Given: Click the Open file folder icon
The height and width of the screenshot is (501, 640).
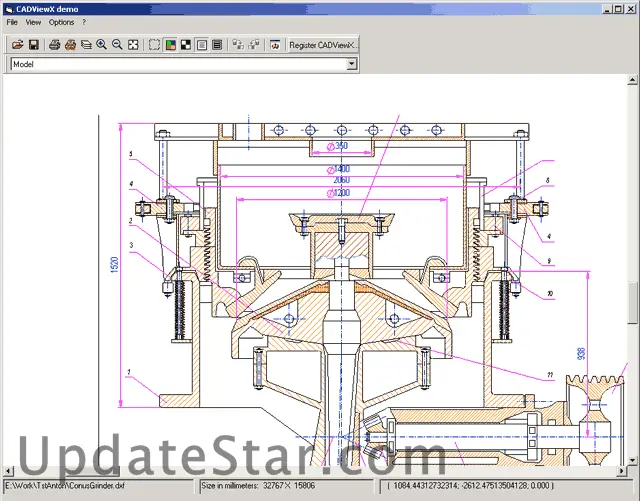Looking at the screenshot, I should [x=18, y=45].
